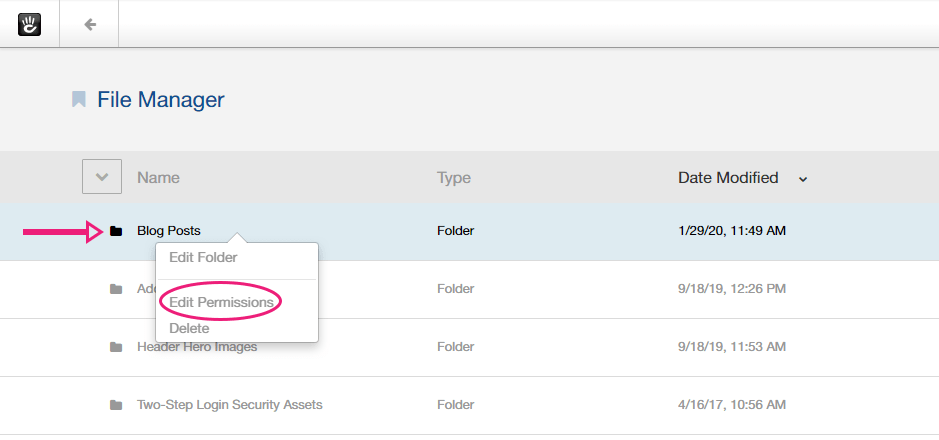Go back using the left arrow icon

pyautogui.click(x=90, y=25)
